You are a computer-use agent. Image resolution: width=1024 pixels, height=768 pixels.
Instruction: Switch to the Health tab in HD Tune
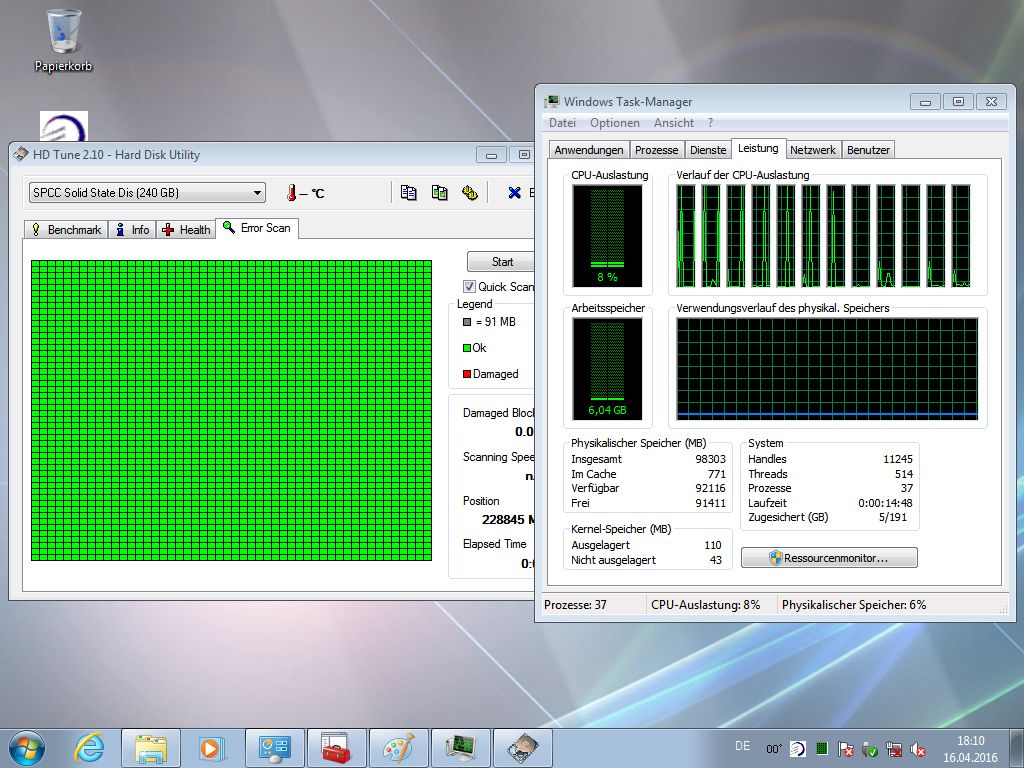(187, 230)
